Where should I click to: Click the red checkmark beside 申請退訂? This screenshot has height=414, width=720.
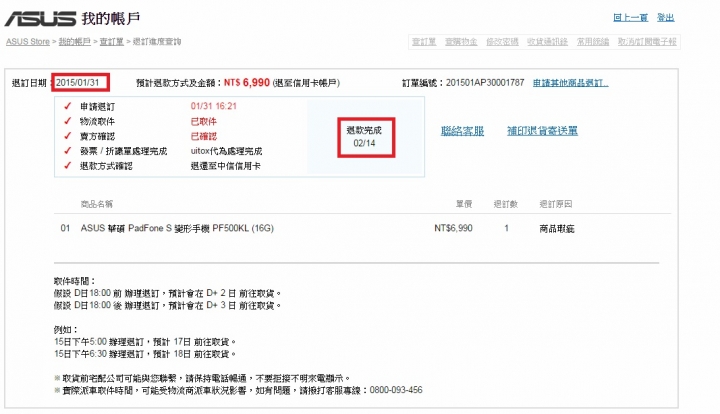[68, 106]
